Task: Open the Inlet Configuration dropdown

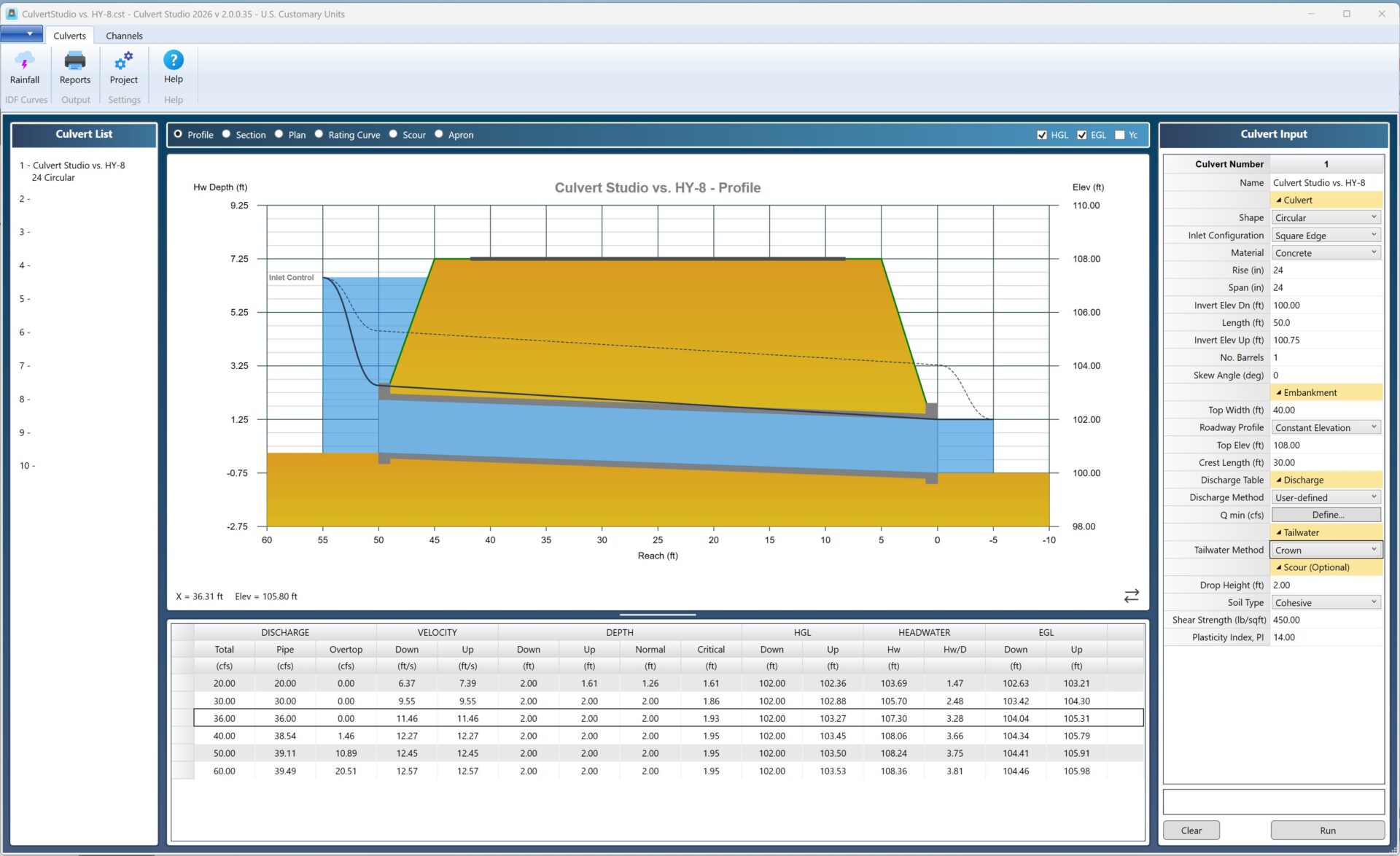Action: [x=1326, y=235]
